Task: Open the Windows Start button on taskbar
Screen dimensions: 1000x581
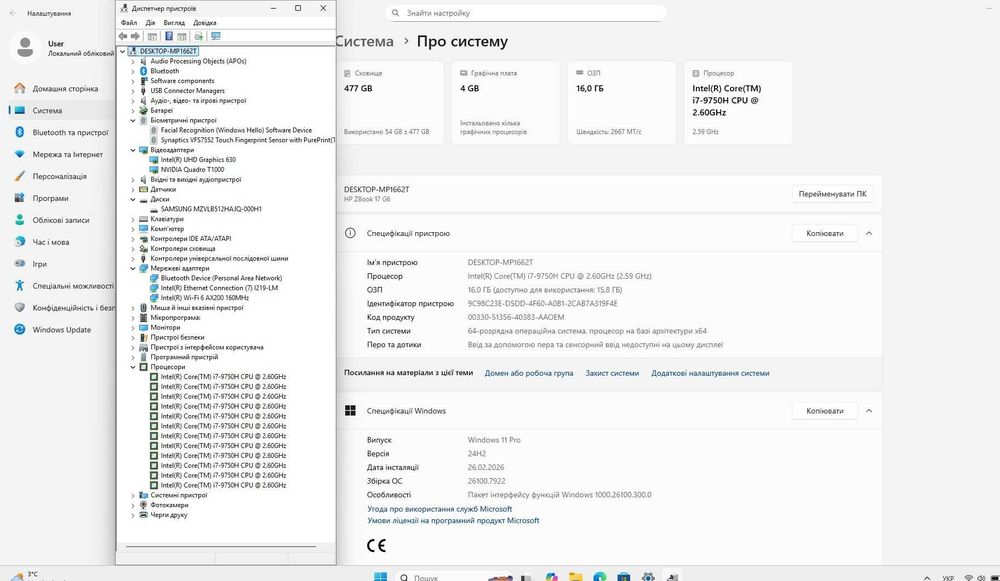Action: coord(380,577)
